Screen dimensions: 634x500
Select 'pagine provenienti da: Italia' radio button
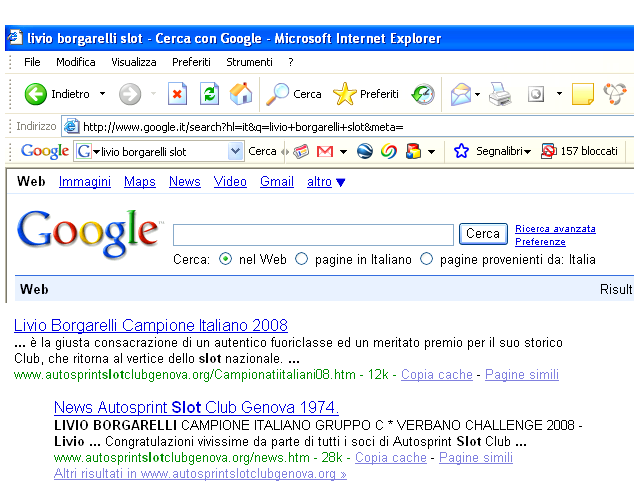click(x=427, y=259)
